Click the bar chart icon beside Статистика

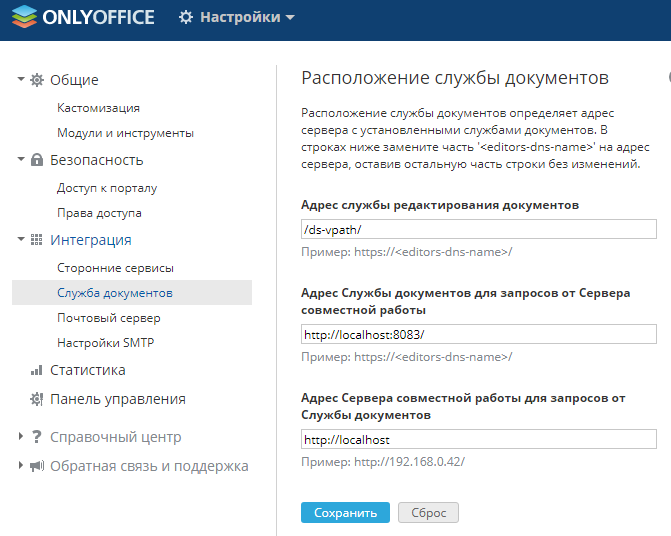[37, 370]
